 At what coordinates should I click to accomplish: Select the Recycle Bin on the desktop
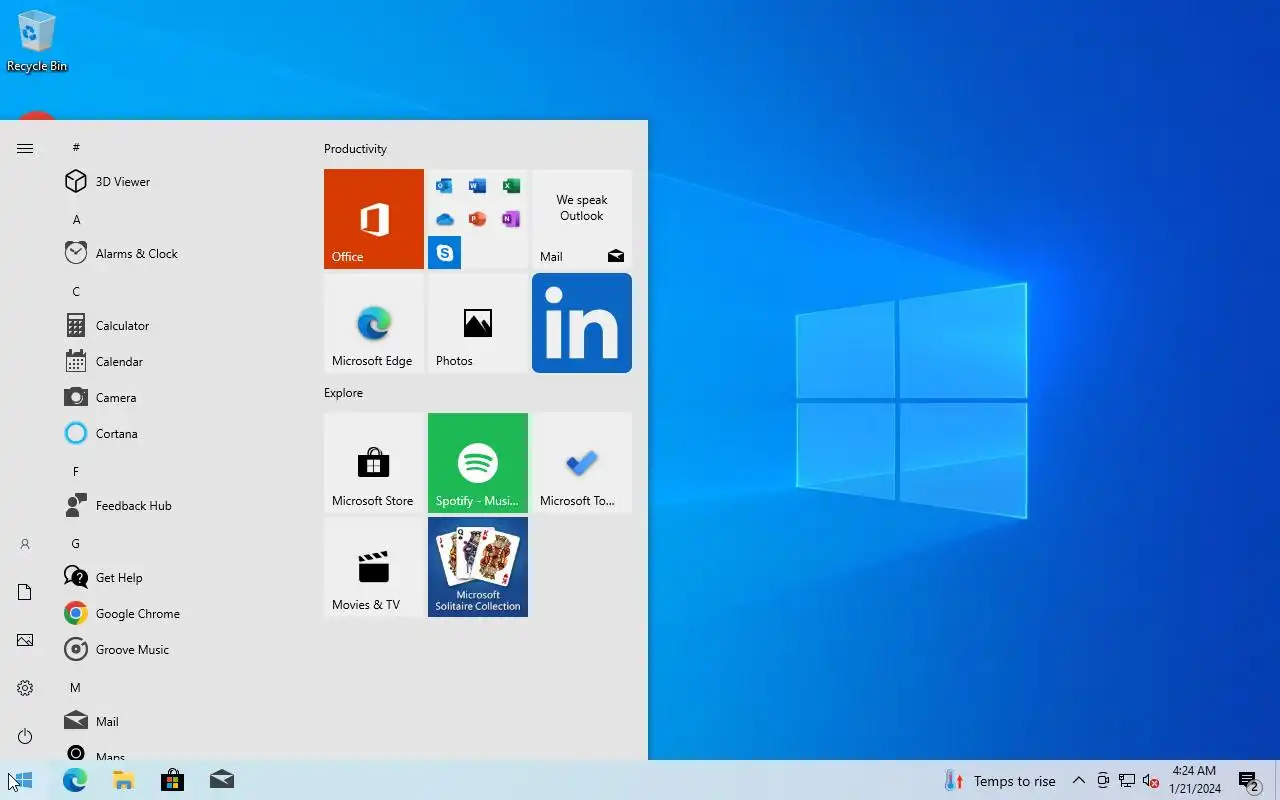37,42
